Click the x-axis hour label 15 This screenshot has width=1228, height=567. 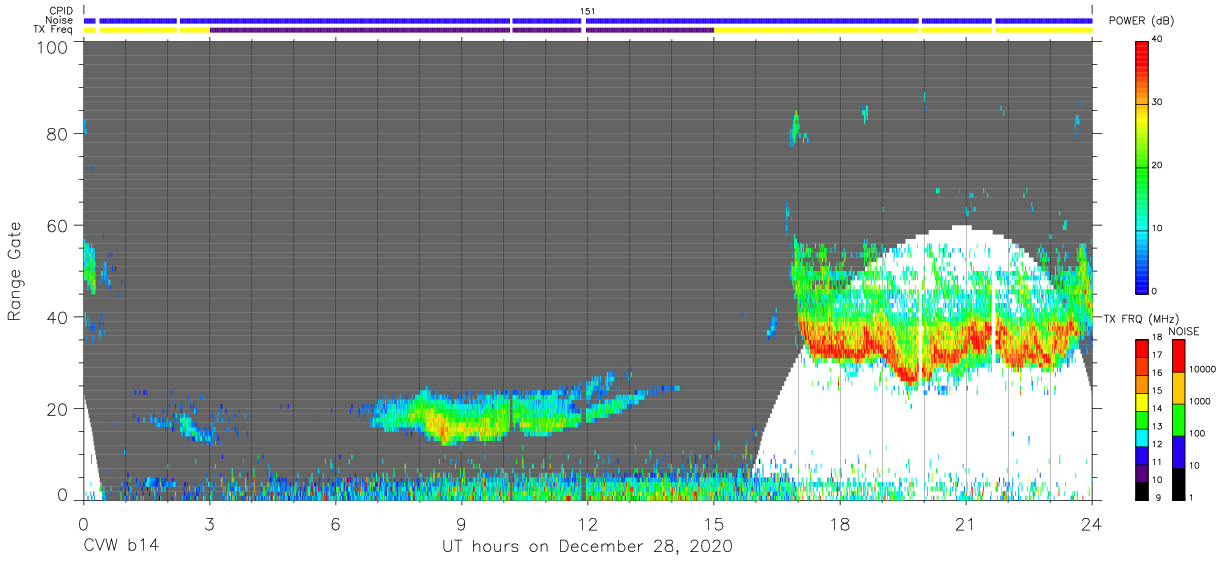click(713, 524)
